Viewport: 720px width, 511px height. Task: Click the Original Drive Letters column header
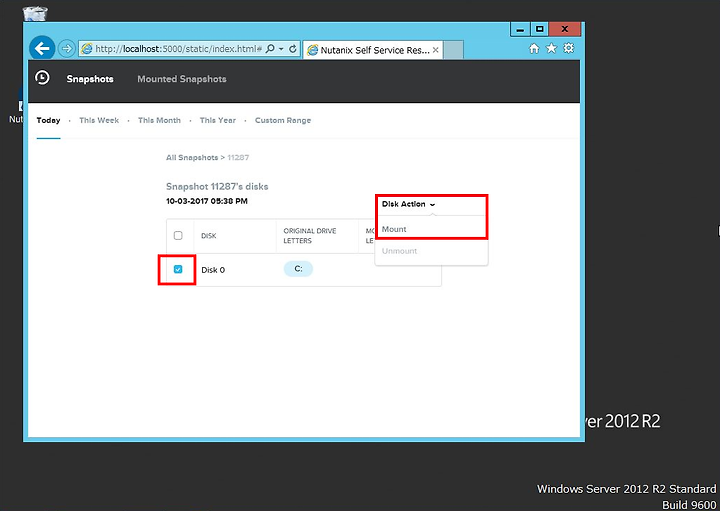309,236
